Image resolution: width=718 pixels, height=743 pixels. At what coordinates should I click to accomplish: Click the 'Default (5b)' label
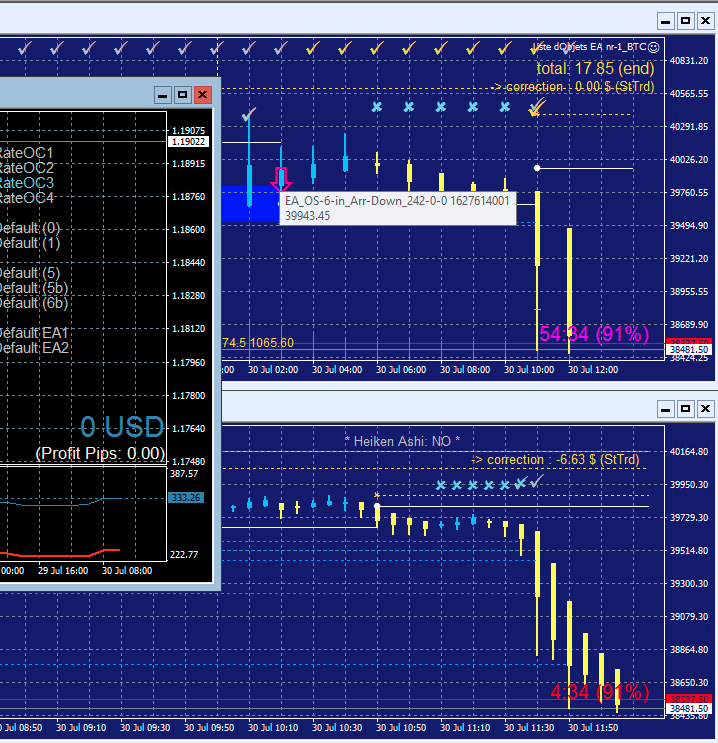tap(34, 288)
